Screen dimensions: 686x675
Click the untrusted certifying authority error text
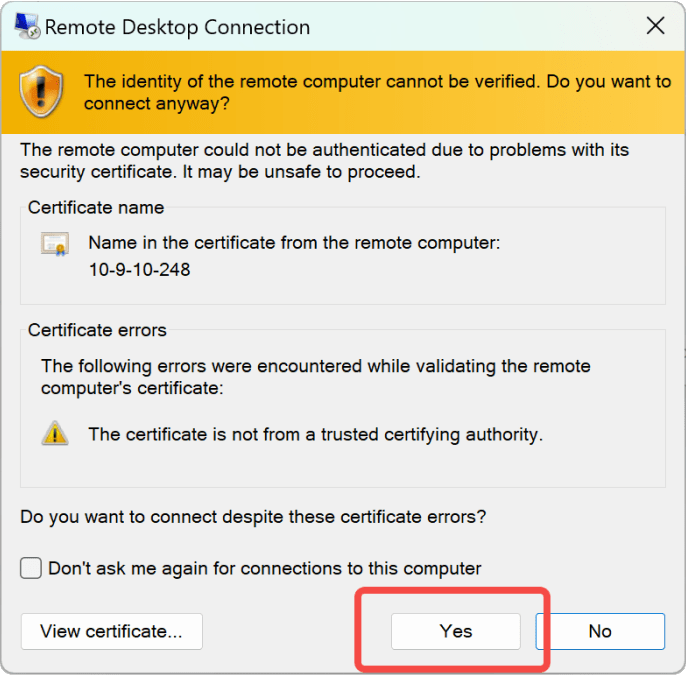[315, 434]
